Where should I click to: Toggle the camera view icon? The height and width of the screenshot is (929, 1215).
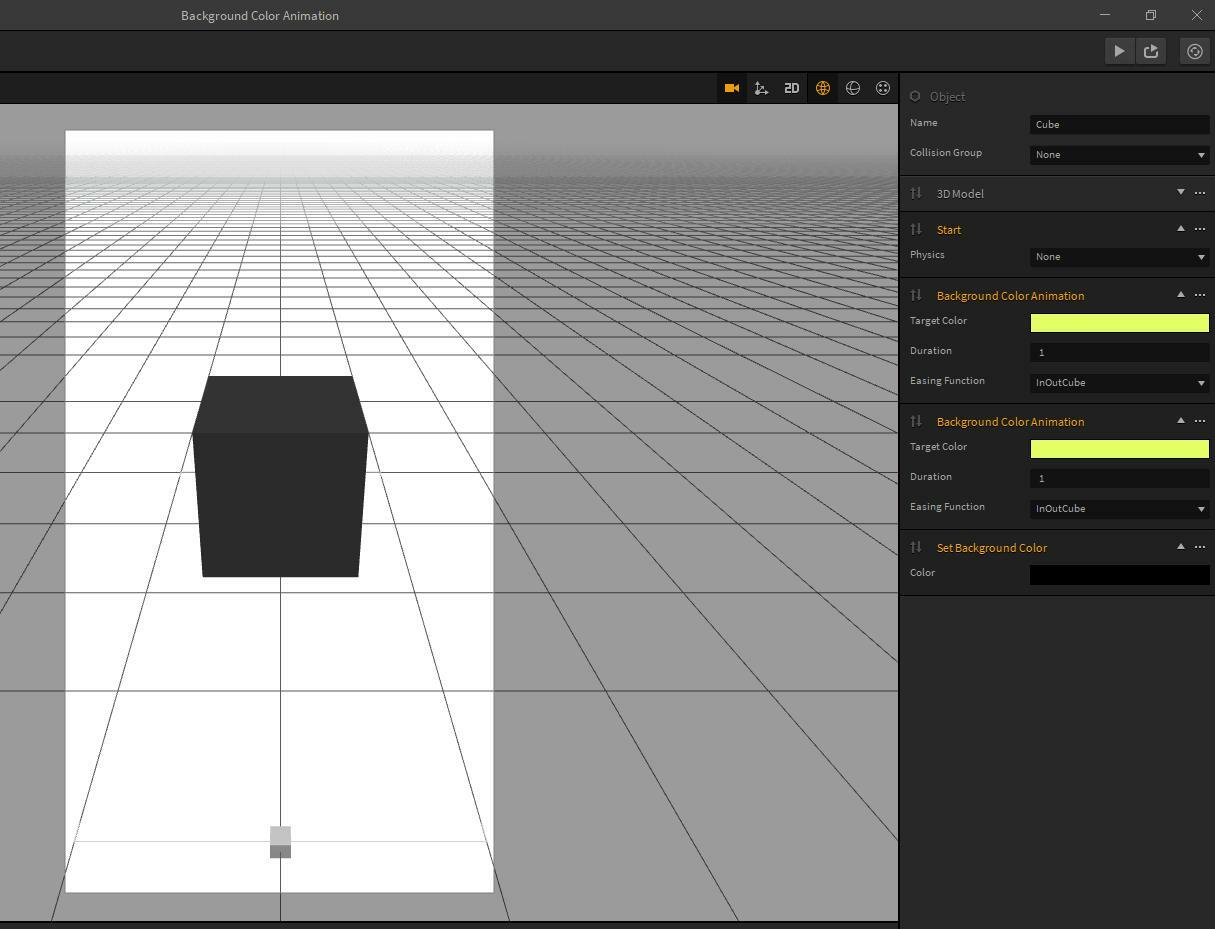[732, 88]
